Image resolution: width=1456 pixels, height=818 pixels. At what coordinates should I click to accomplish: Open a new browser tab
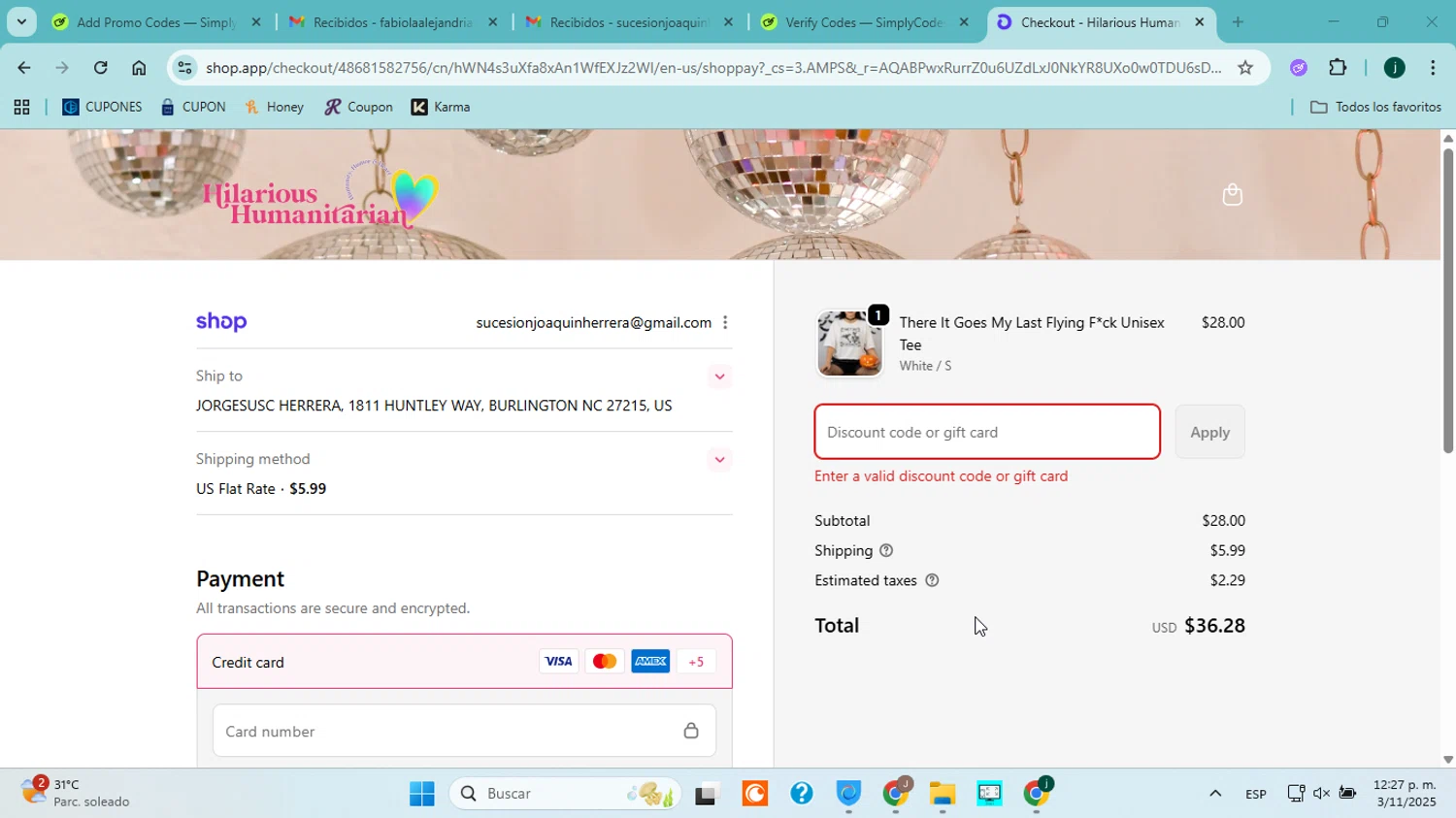pos(1238,22)
